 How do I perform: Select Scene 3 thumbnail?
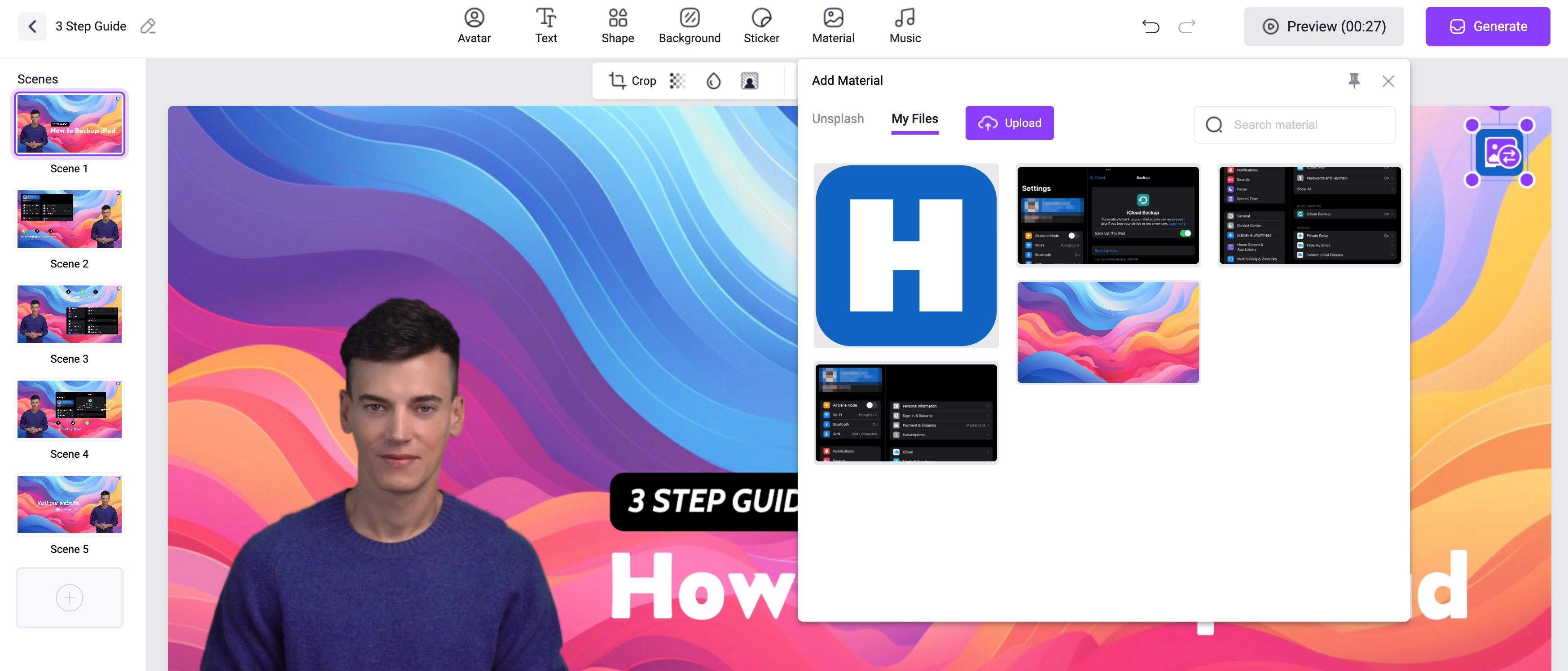point(70,314)
